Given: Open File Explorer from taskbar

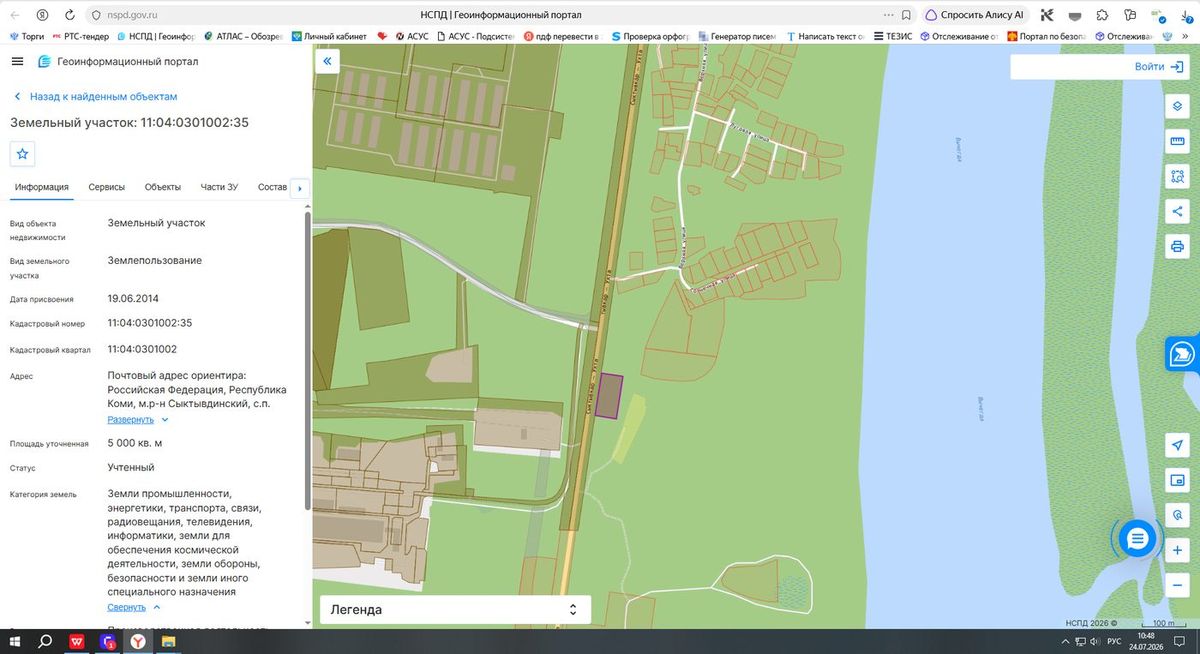Looking at the screenshot, I should coord(169,641).
